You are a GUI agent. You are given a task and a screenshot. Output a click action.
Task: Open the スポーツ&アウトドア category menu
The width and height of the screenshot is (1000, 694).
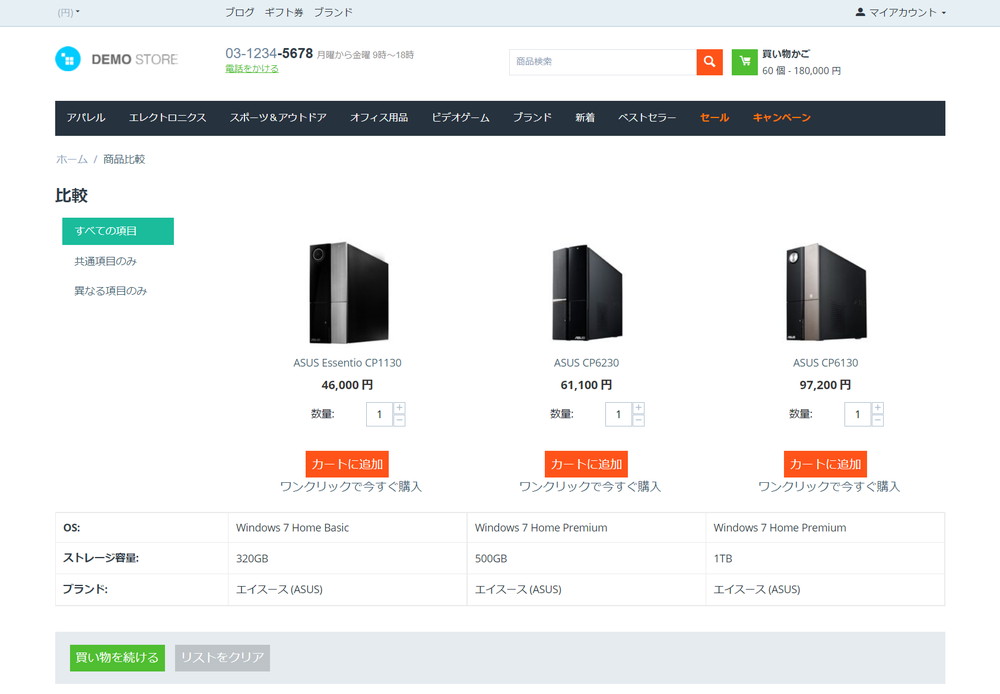(278, 117)
